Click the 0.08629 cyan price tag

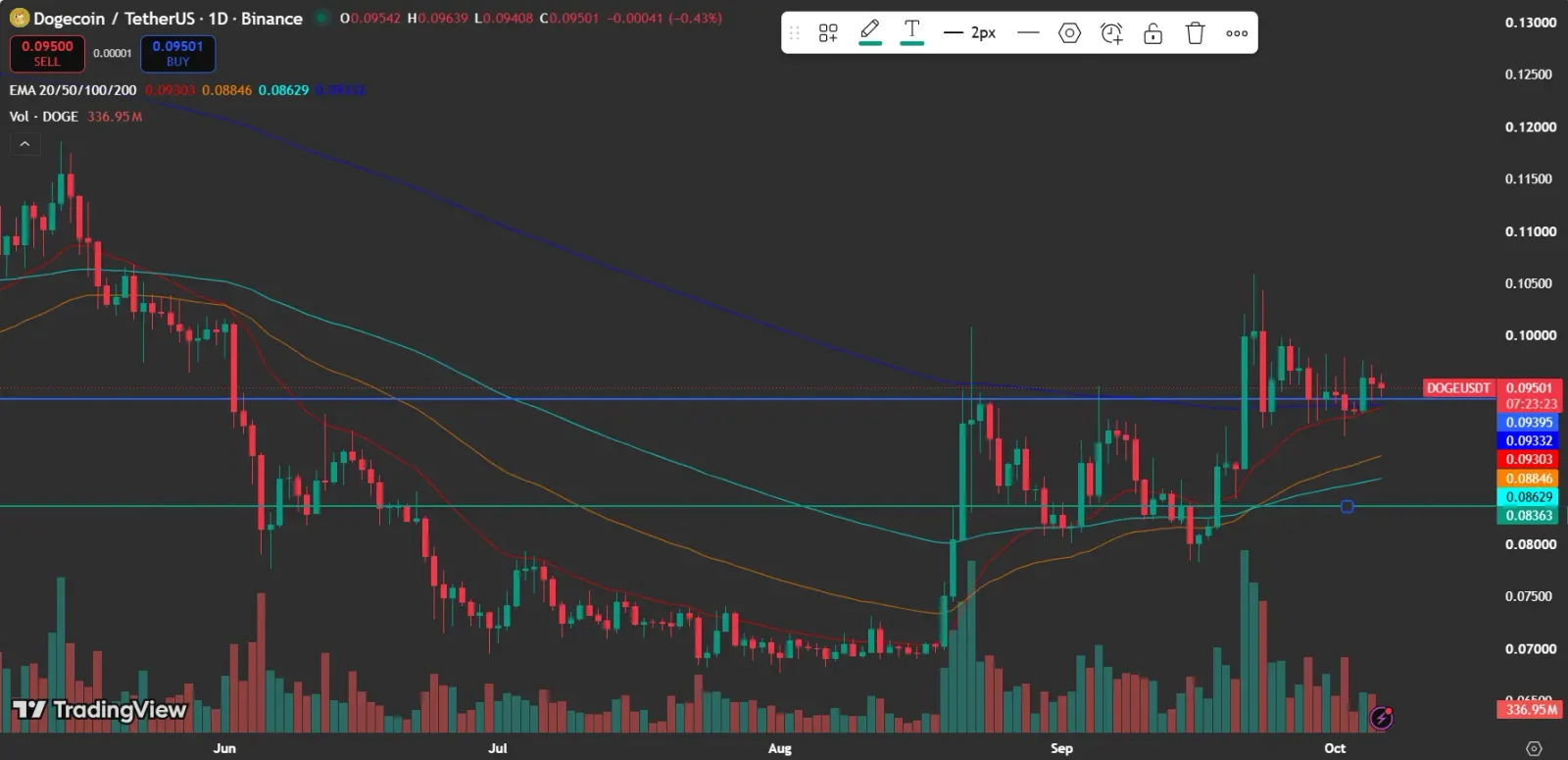(x=1528, y=497)
